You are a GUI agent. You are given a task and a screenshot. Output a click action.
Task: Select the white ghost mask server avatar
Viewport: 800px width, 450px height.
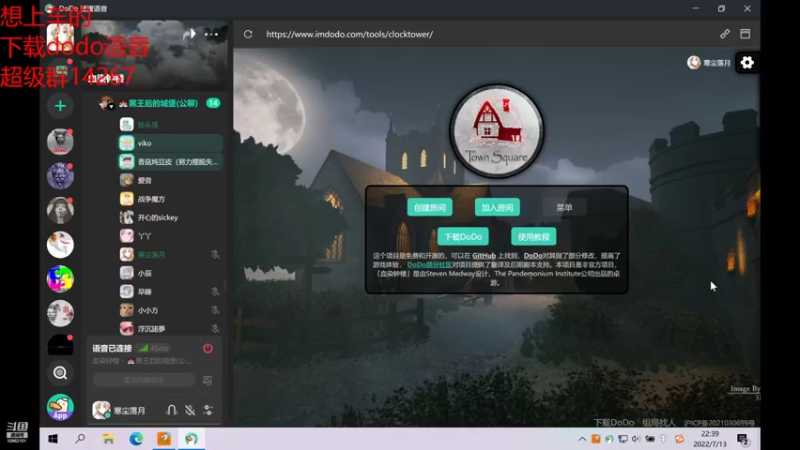tap(60, 244)
